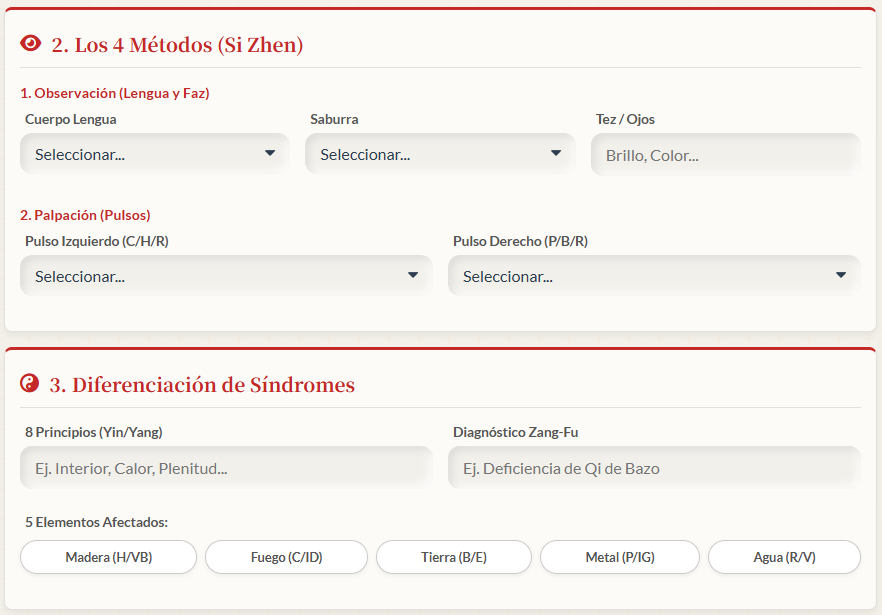The height and width of the screenshot is (615, 882).
Task: Open the Pulso Izquierdo (C/H/R) dropdown
Action: pos(225,276)
